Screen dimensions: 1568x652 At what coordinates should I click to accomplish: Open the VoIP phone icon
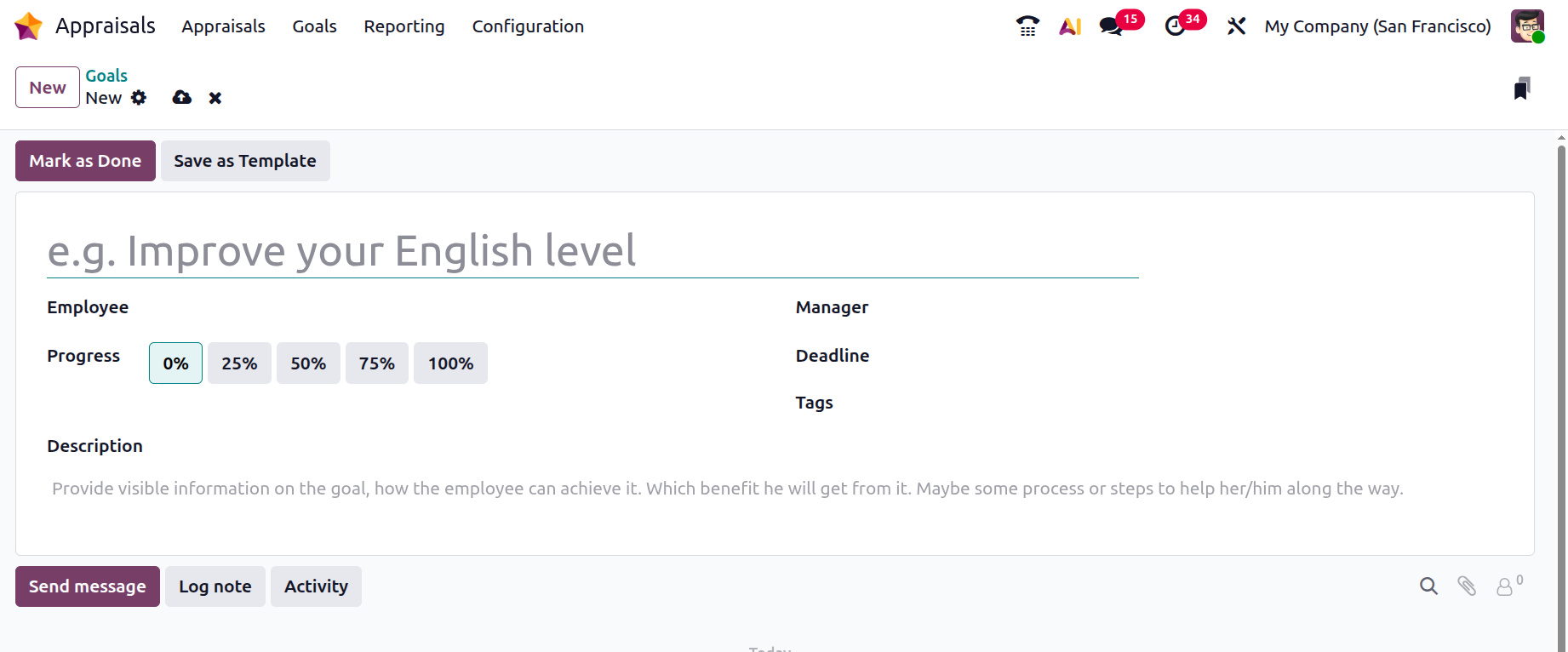[x=1027, y=26]
